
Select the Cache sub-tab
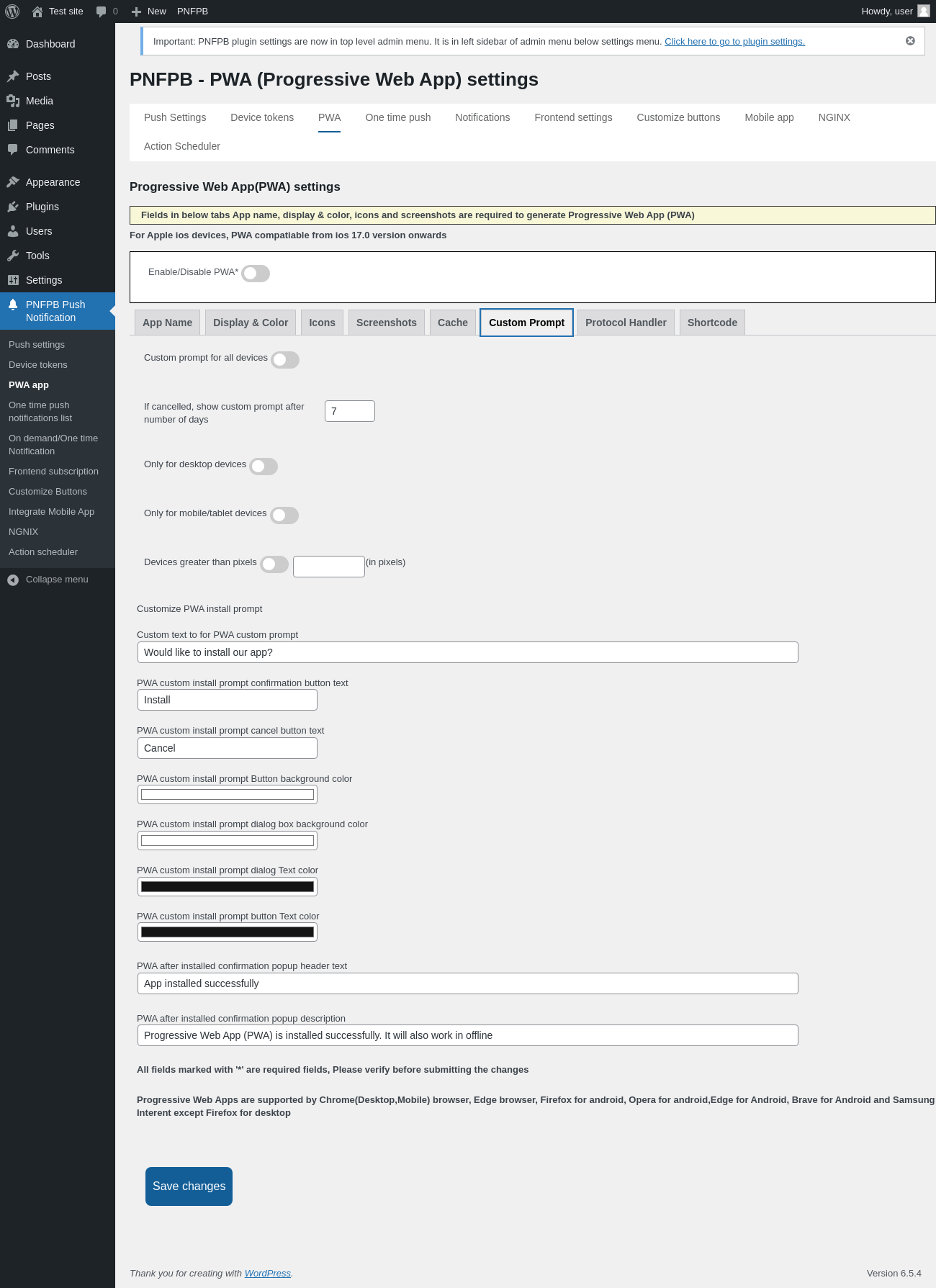point(453,323)
